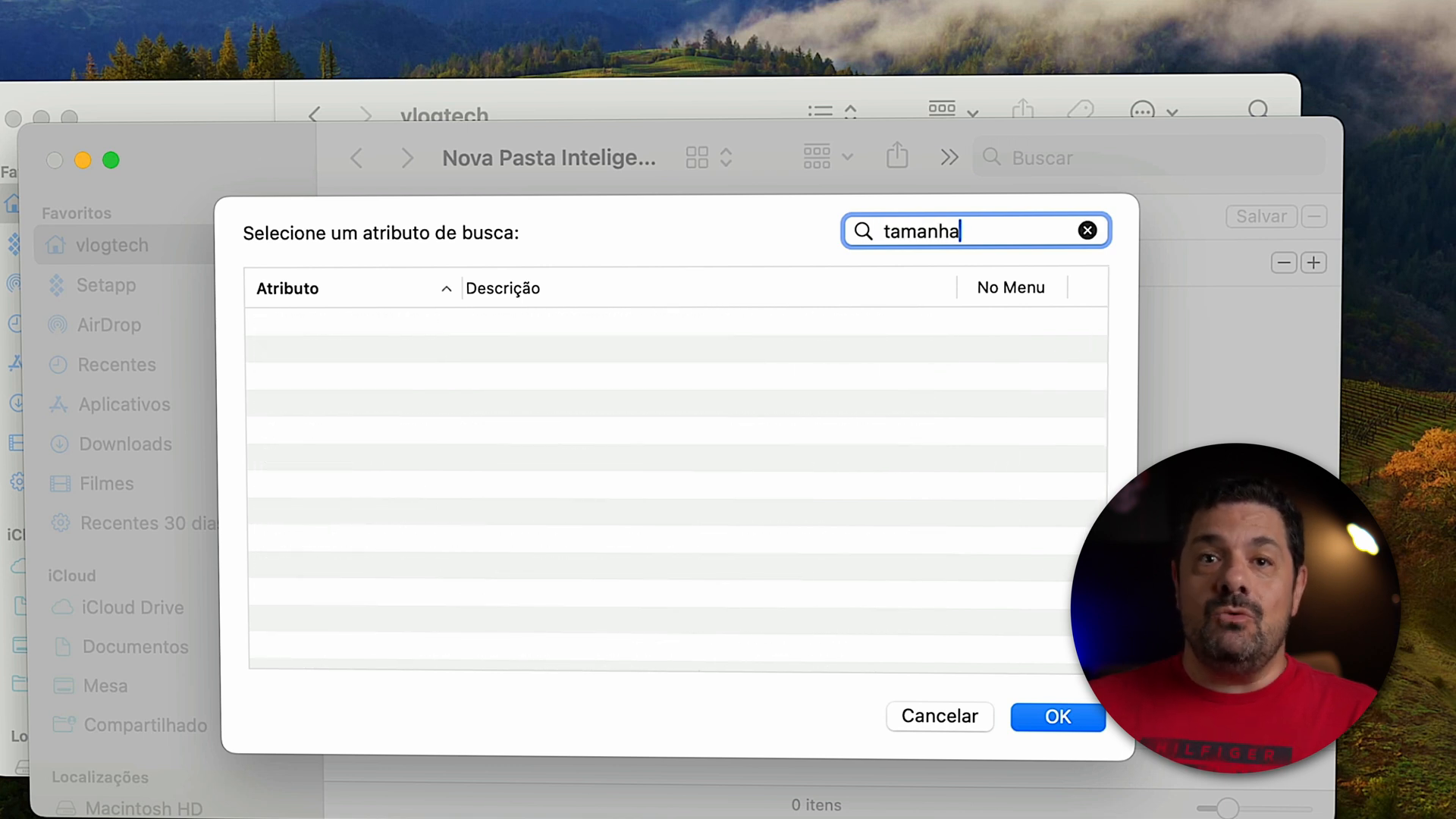Viewport: 1456px width, 819px height.
Task: Click Salvar button in Finder toolbar
Action: tap(1262, 216)
